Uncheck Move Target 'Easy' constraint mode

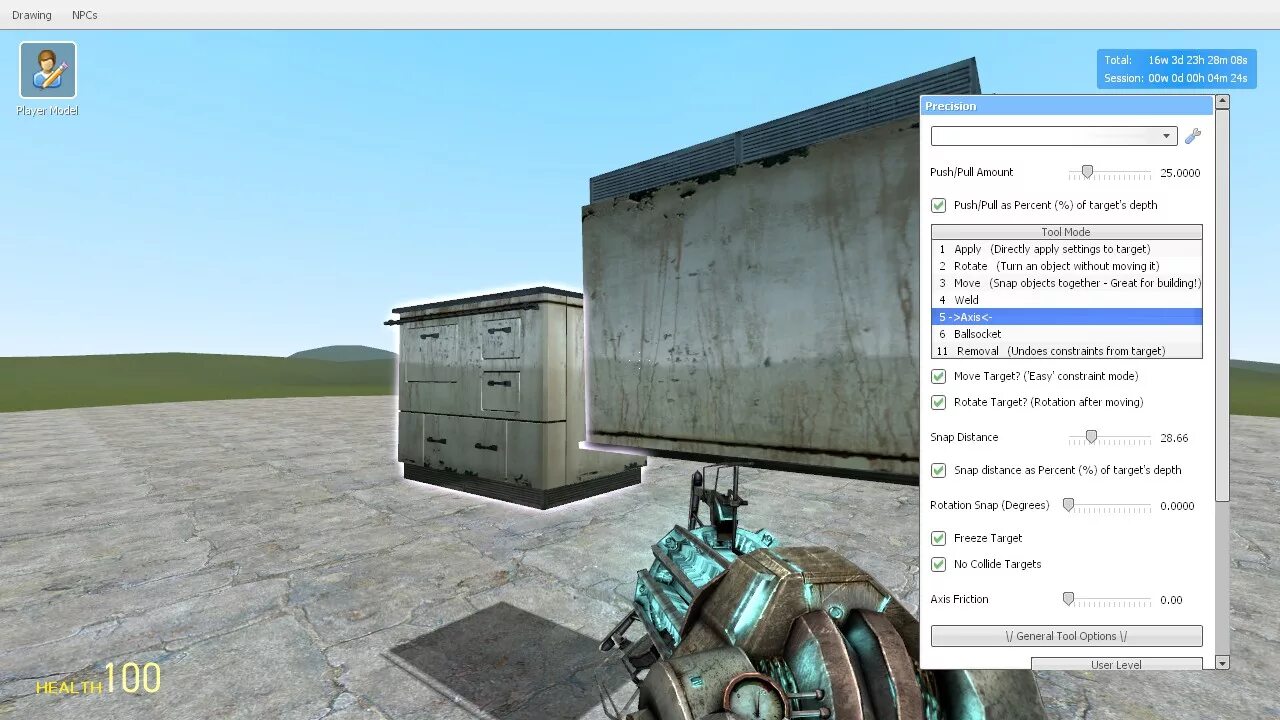(938, 376)
